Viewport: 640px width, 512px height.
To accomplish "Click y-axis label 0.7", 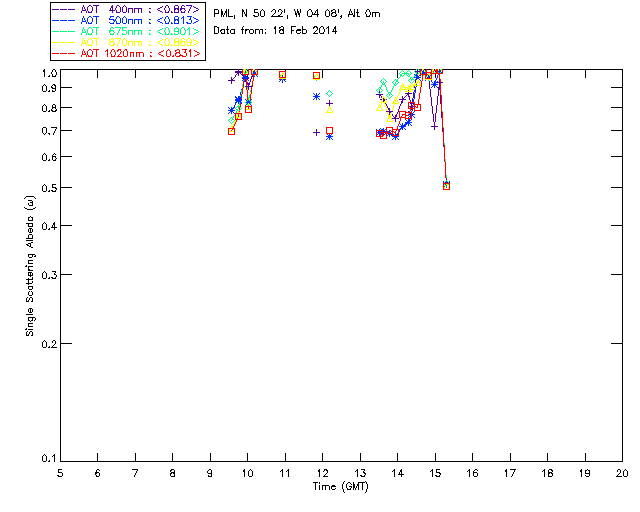I will click(x=49, y=131).
